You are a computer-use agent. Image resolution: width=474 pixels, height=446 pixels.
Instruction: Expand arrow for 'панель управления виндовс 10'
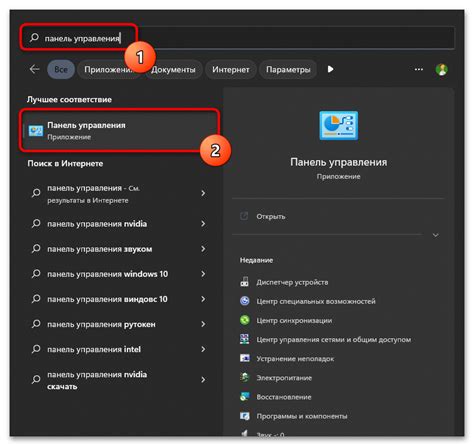[x=203, y=299]
